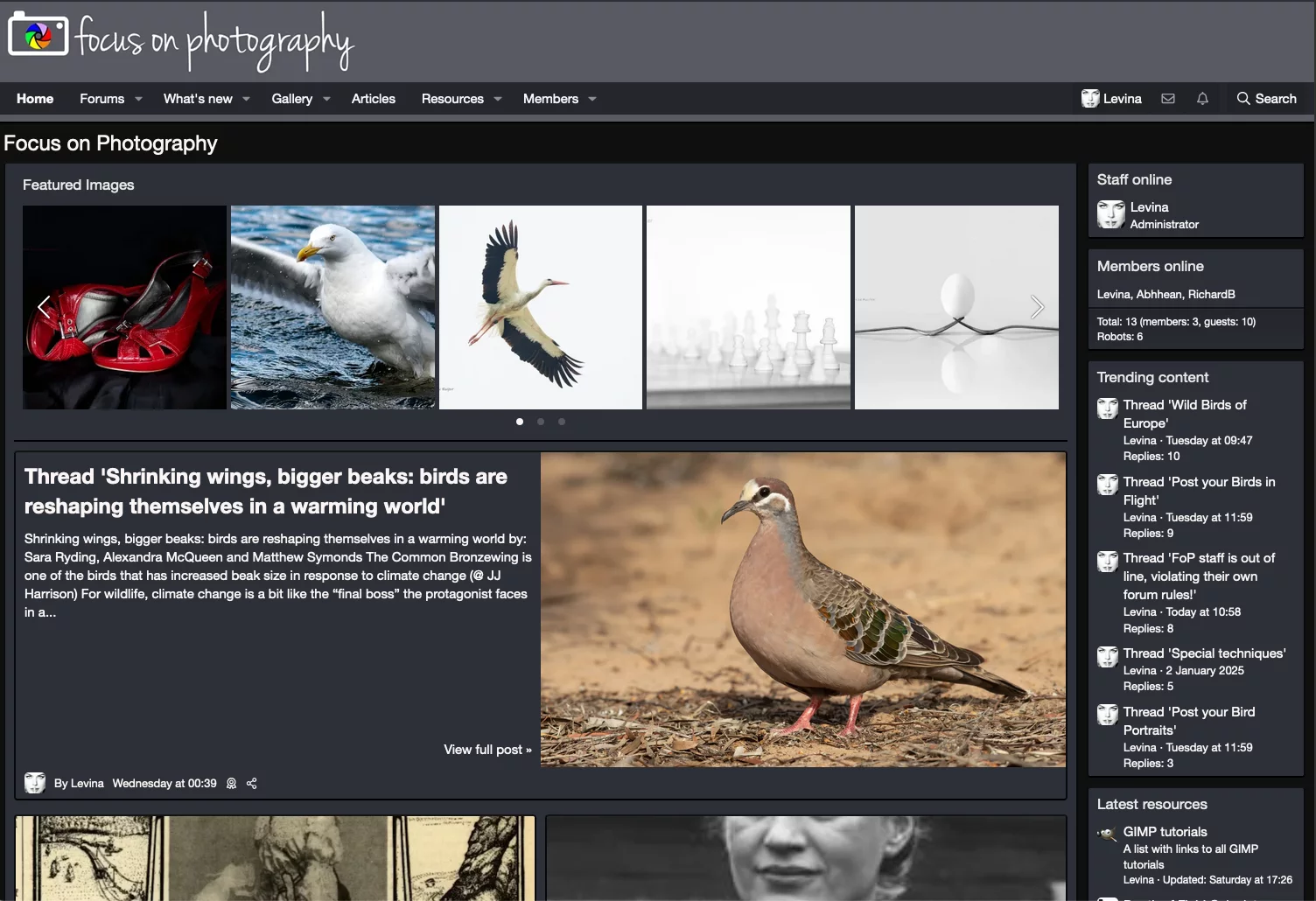This screenshot has width=1316, height=901.
Task: Select the second carousel dot indicator
Action: [x=541, y=422]
